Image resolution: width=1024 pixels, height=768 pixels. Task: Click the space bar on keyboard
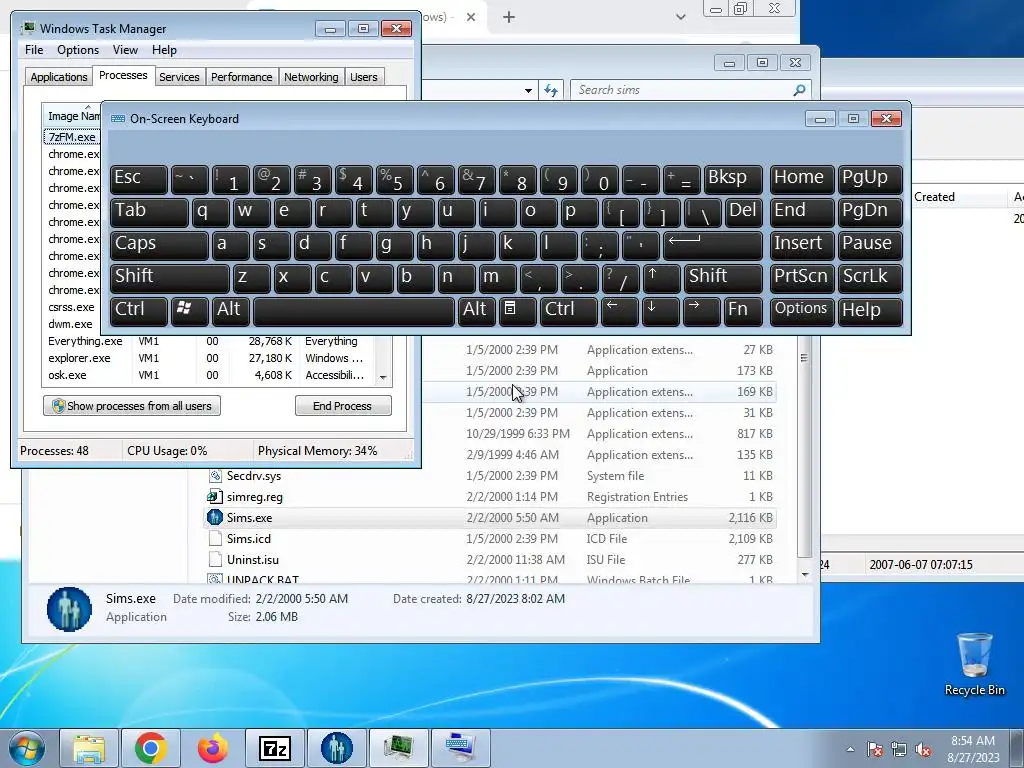[x=353, y=310]
